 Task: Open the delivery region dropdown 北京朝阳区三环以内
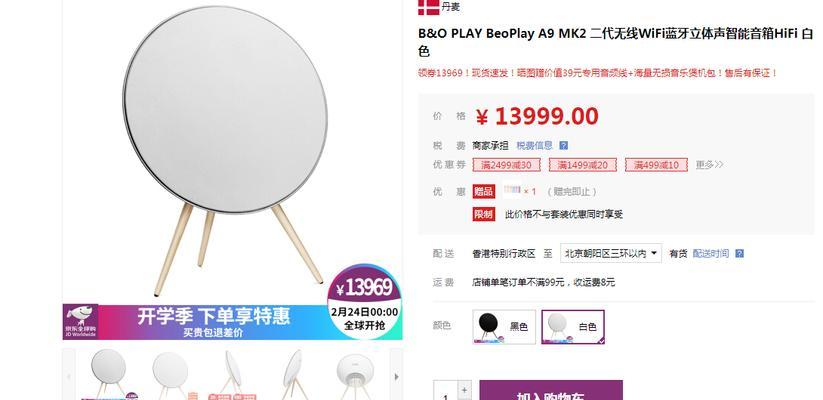click(611, 254)
